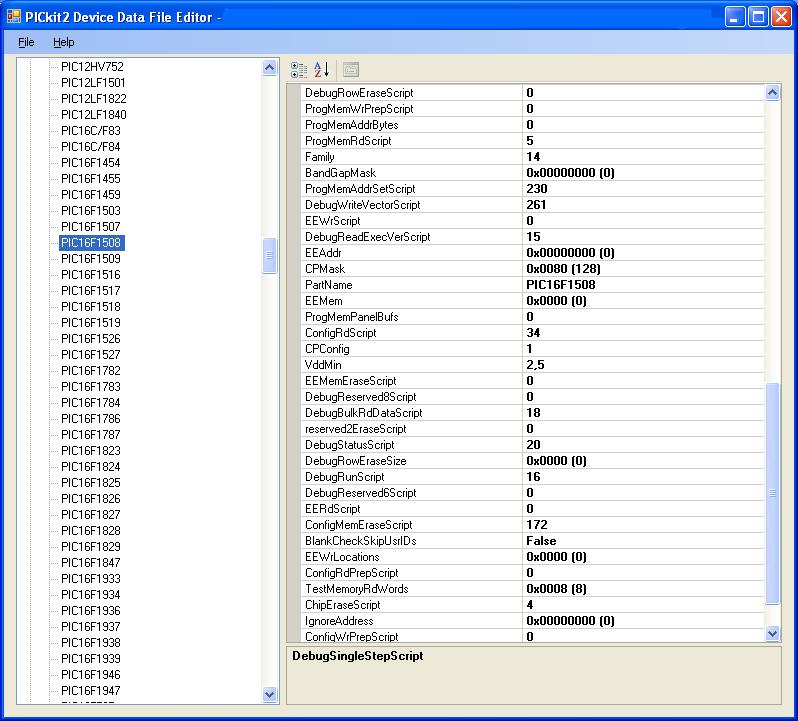798x721 pixels.
Task: Select PIC12LF1840 device
Action: tap(94, 114)
